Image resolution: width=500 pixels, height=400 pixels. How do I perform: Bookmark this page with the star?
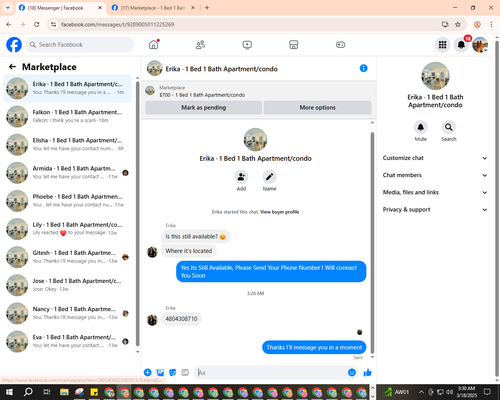click(x=458, y=24)
